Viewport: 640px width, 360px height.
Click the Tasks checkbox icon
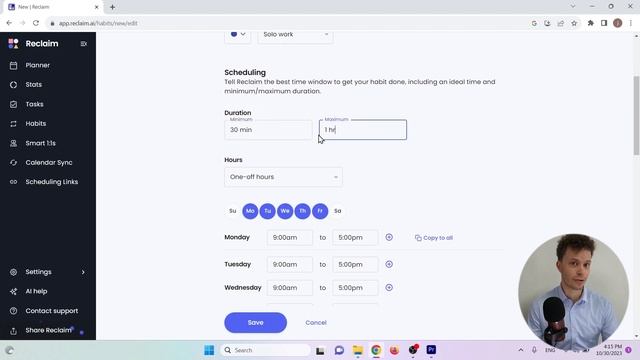[13, 104]
